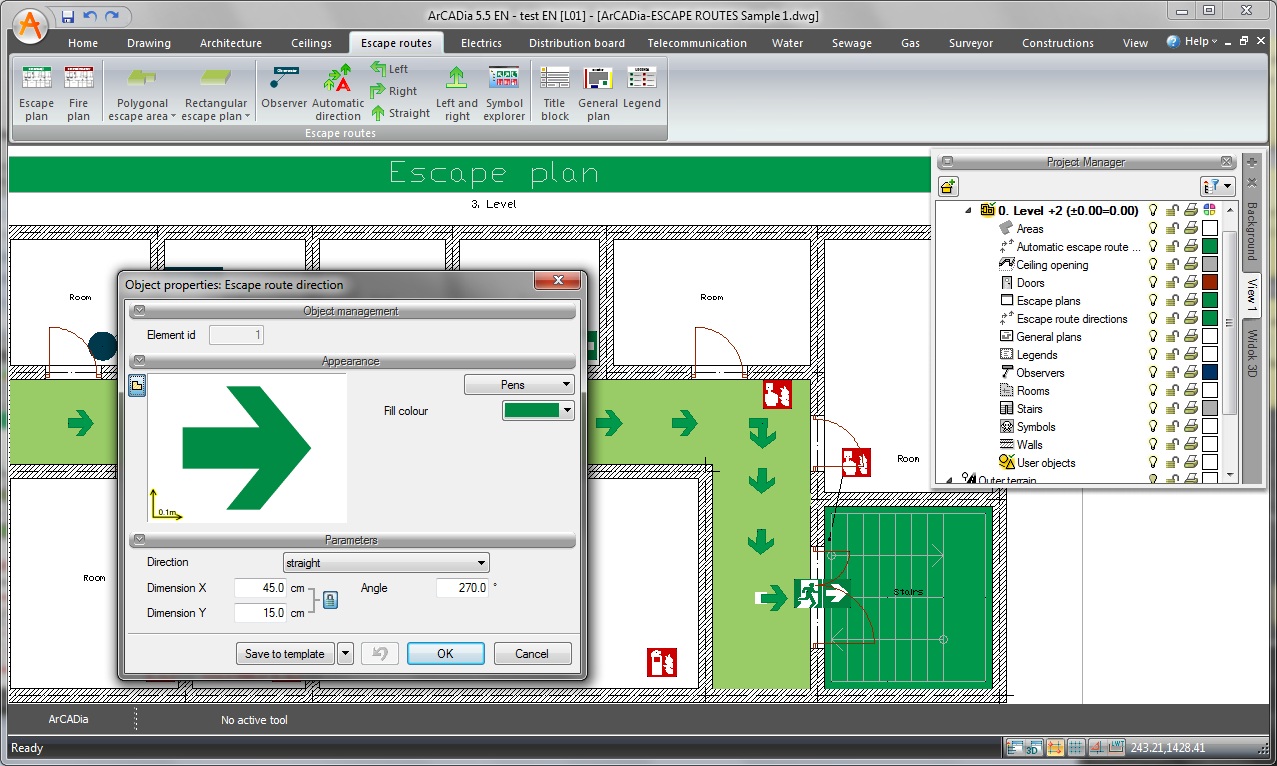Click the green Fill colour swatch
1277x766 pixels.
[x=532, y=410]
